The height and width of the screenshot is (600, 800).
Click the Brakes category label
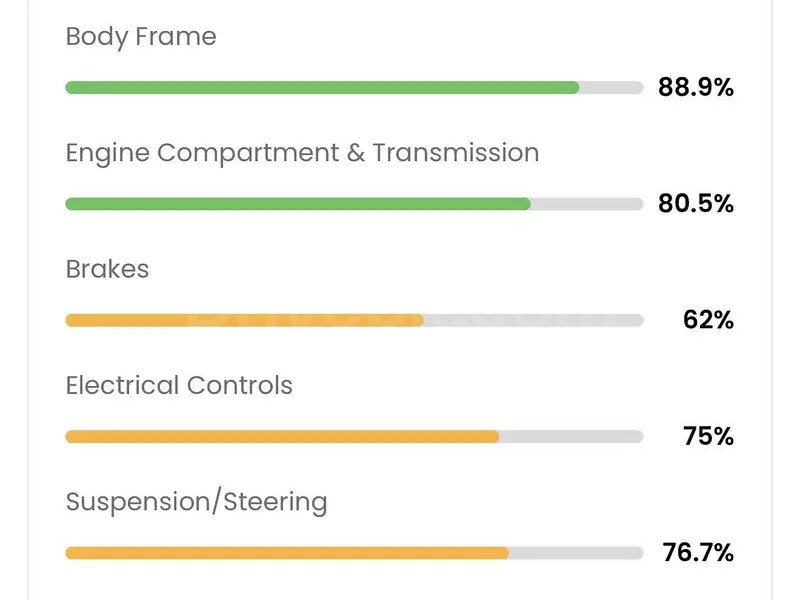pos(107,269)
